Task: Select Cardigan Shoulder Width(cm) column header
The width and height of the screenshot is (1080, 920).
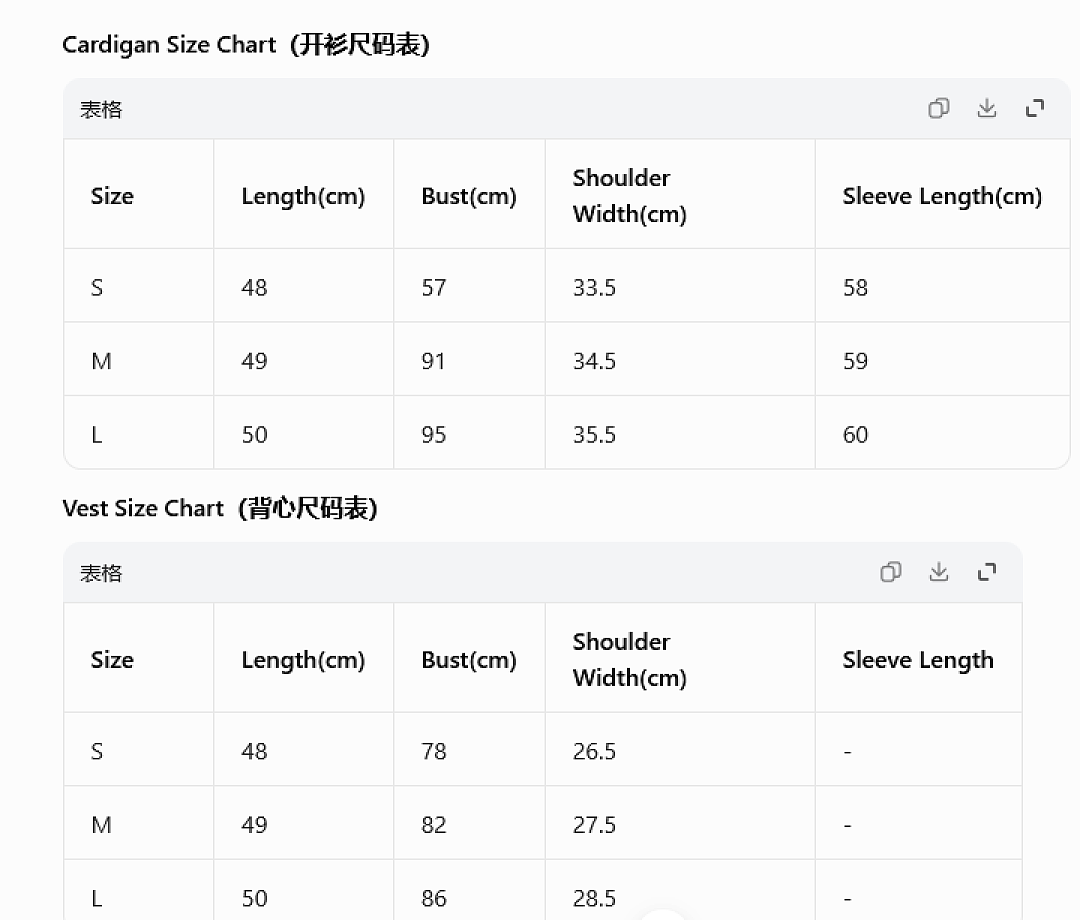Action: click(630, 196)
